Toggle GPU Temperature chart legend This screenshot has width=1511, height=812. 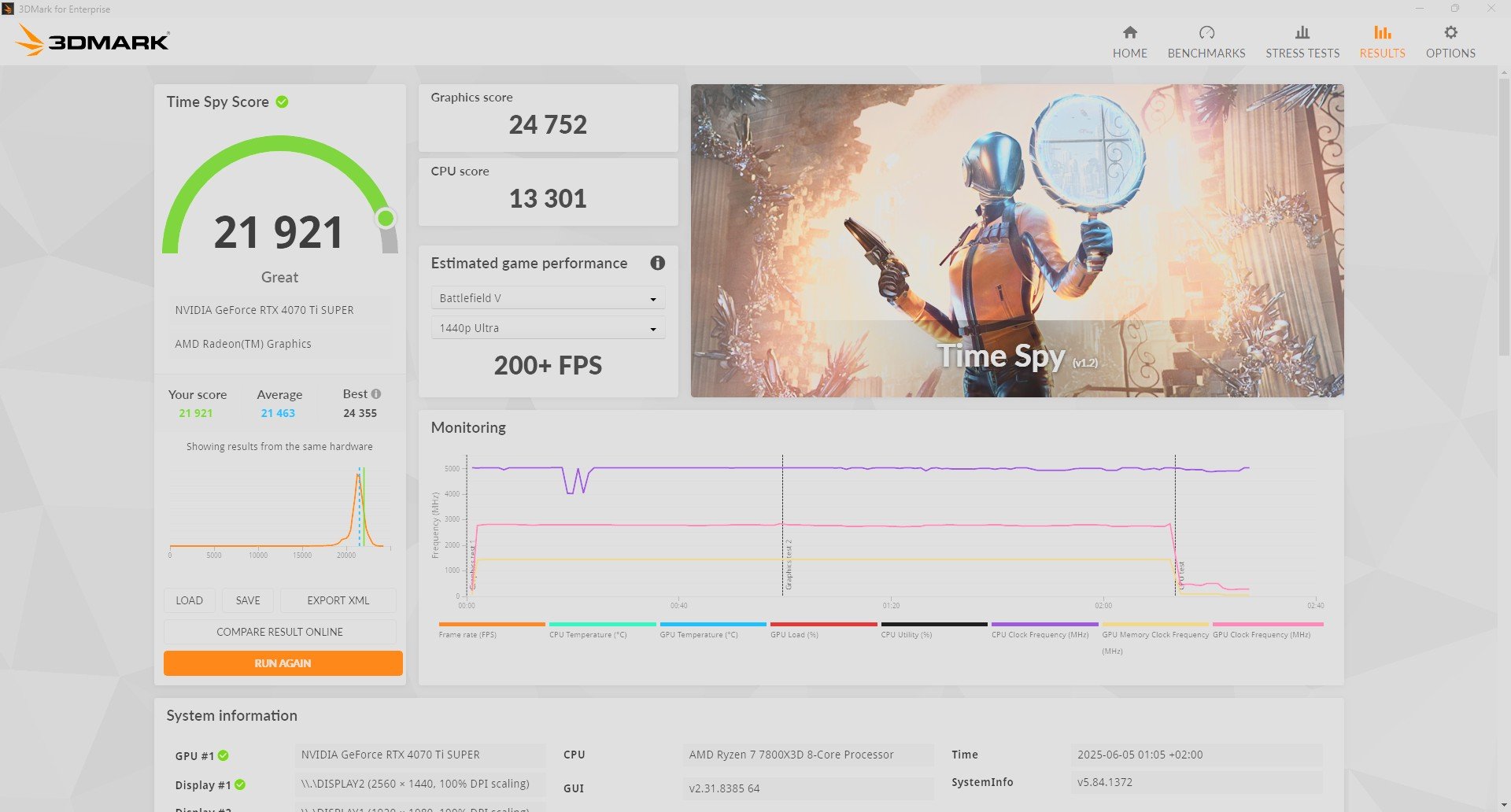pyautogui.click(x=712, y=629)
